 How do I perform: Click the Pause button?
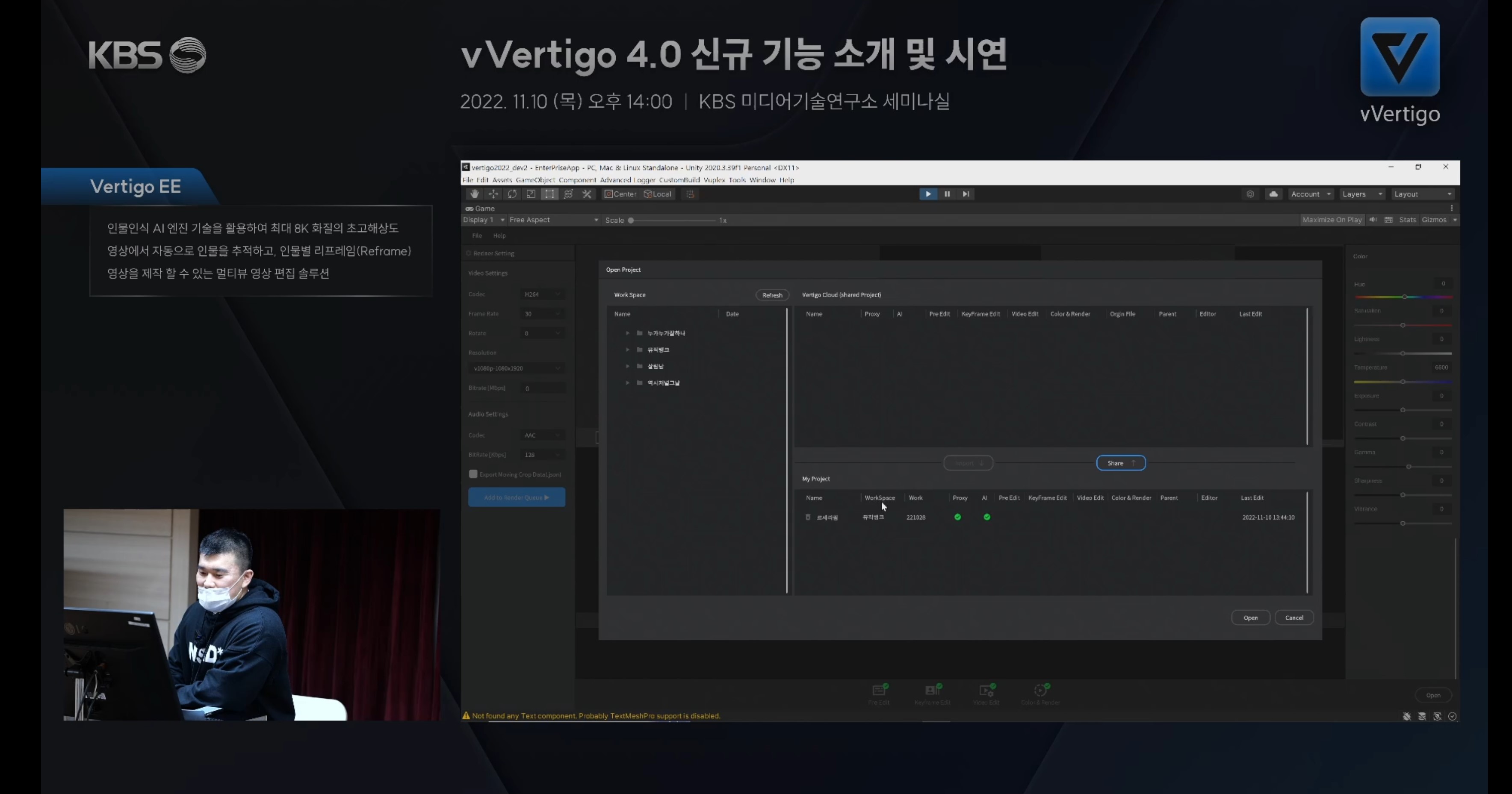coord(947,194)
